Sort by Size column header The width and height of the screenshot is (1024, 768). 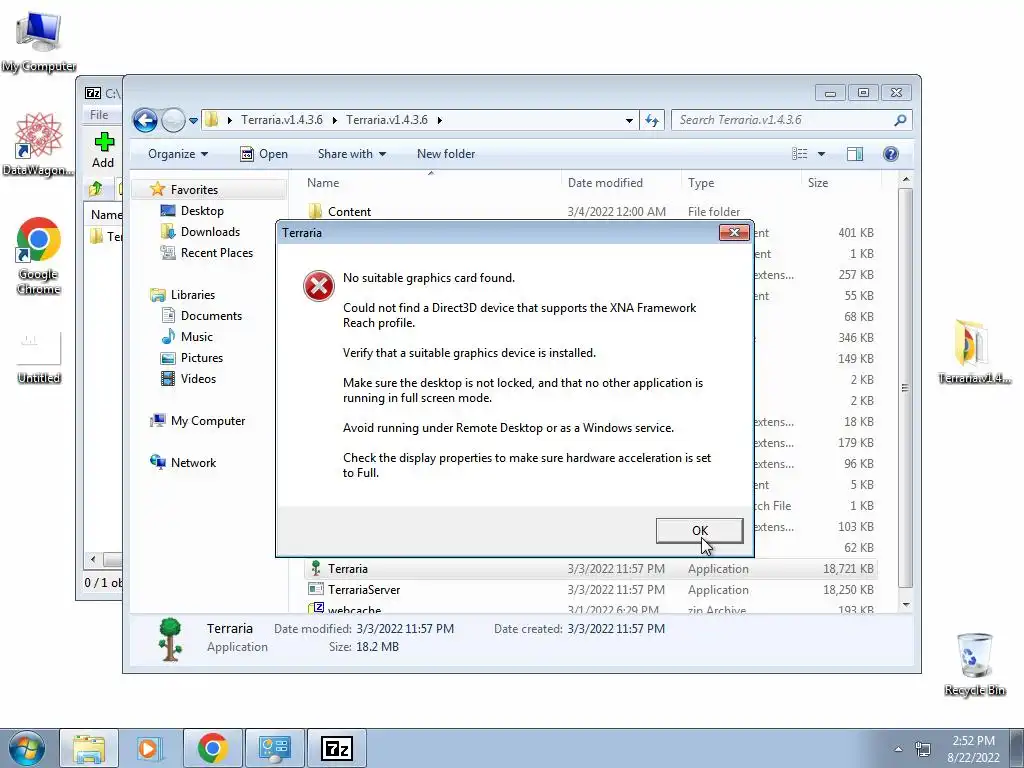pos(841,183)
